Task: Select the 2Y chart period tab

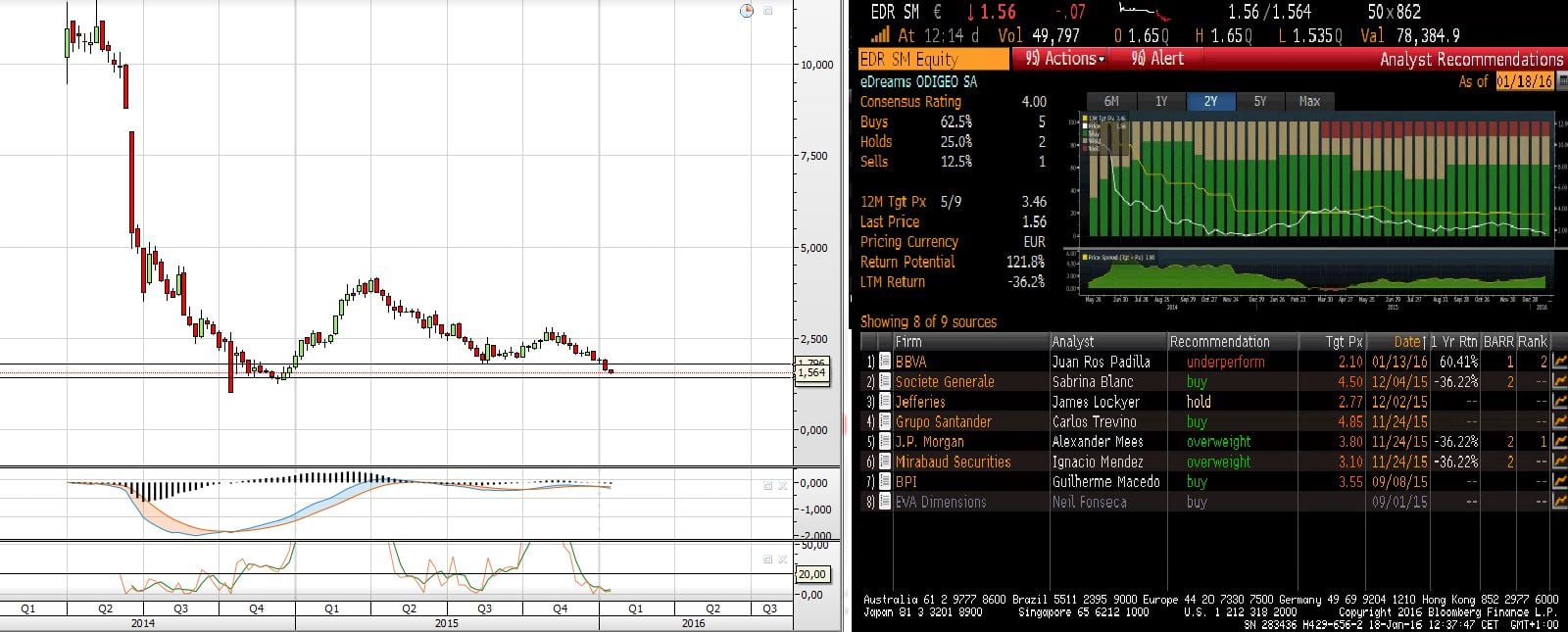Action: [1210, 101]
